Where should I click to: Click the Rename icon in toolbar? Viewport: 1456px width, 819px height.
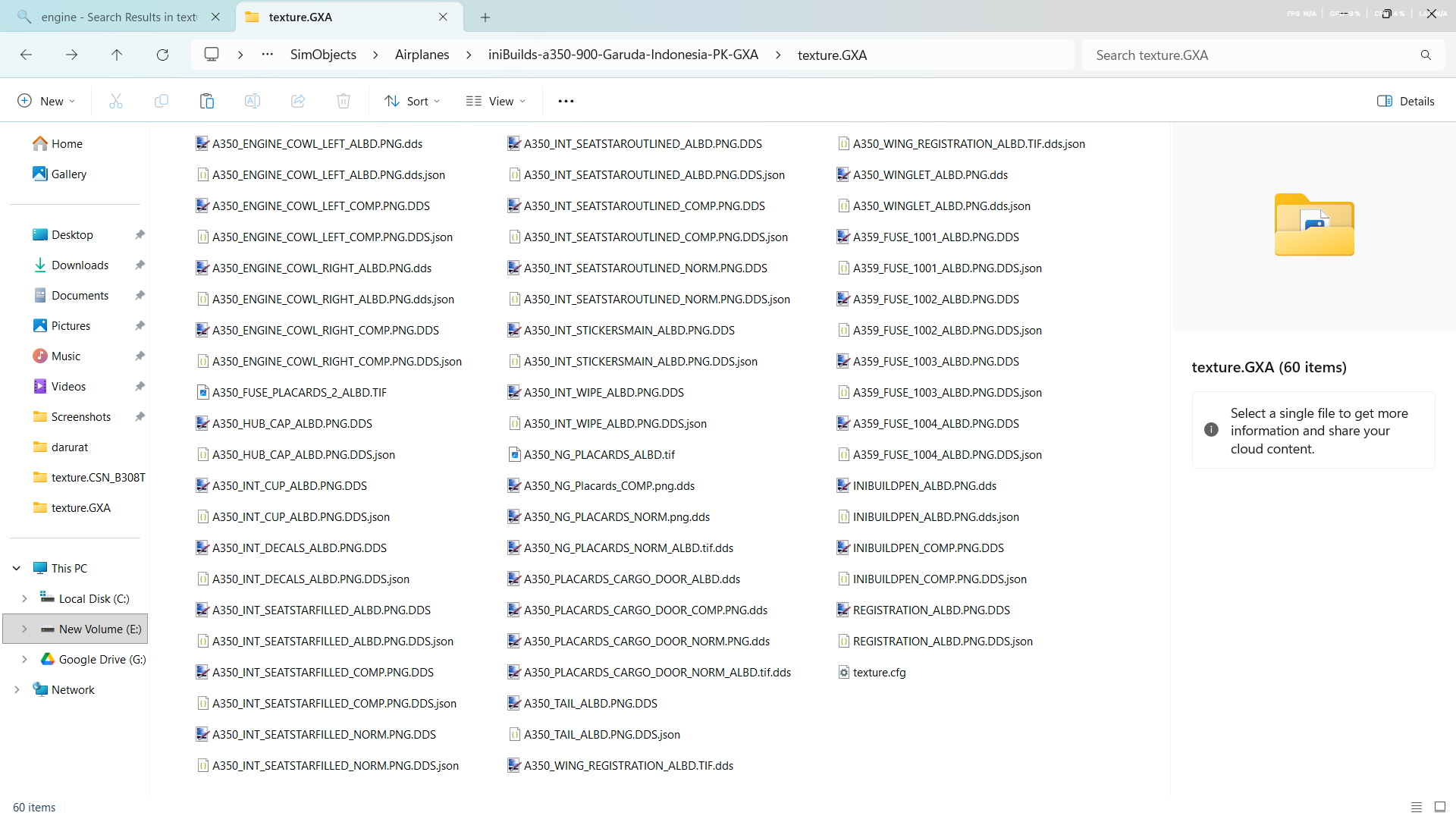[253, 101]
